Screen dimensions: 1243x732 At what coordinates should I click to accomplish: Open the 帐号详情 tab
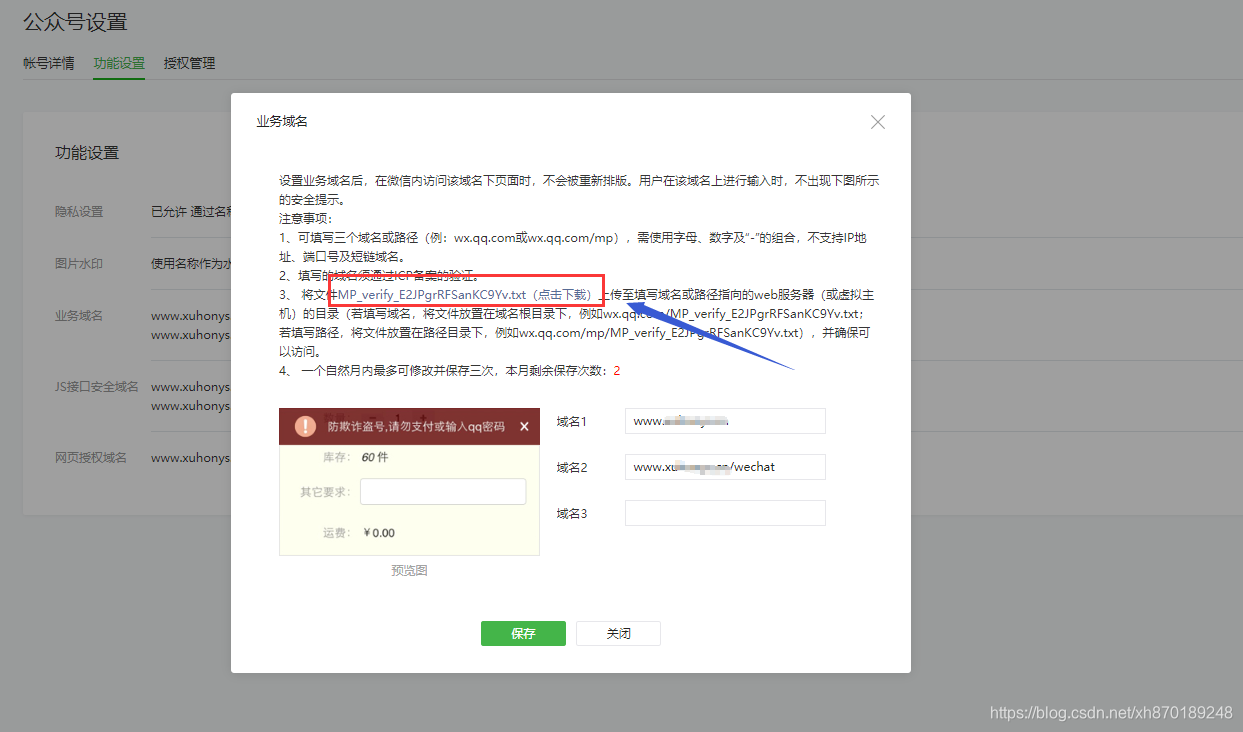[x=49, y=63]
